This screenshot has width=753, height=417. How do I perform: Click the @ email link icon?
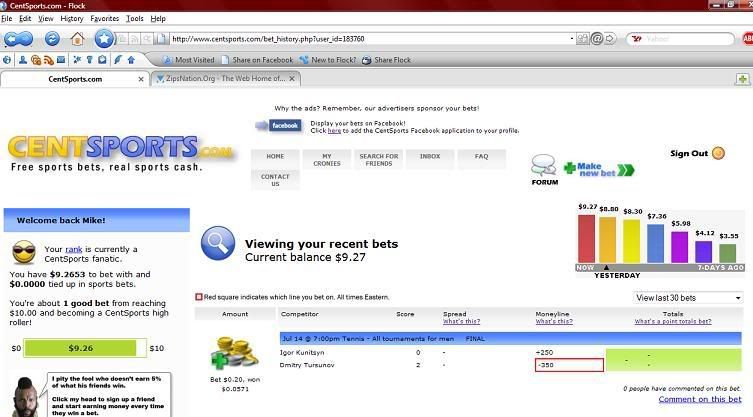596,39
